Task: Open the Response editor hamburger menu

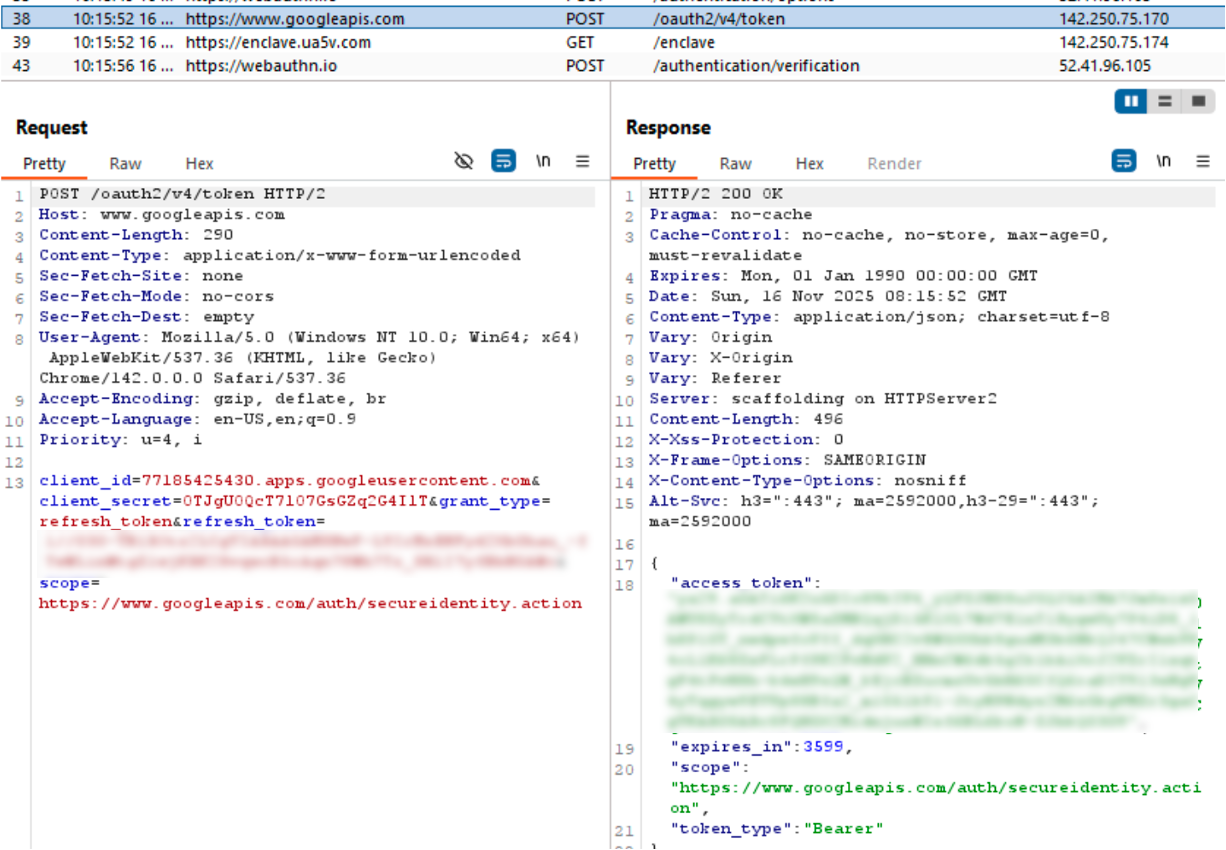Action: pos(1203,160)
